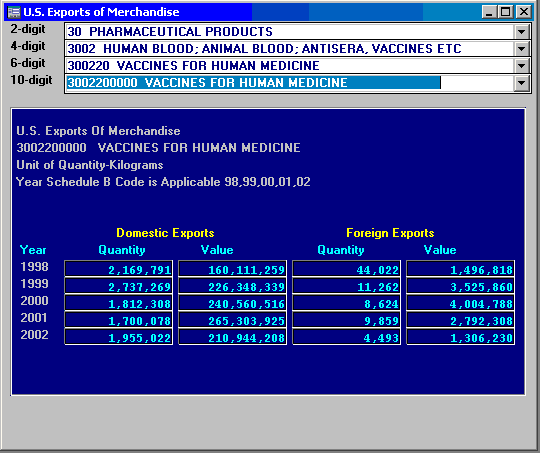Open the 2-digit commodity dropdown arrow

click(521, 32)
